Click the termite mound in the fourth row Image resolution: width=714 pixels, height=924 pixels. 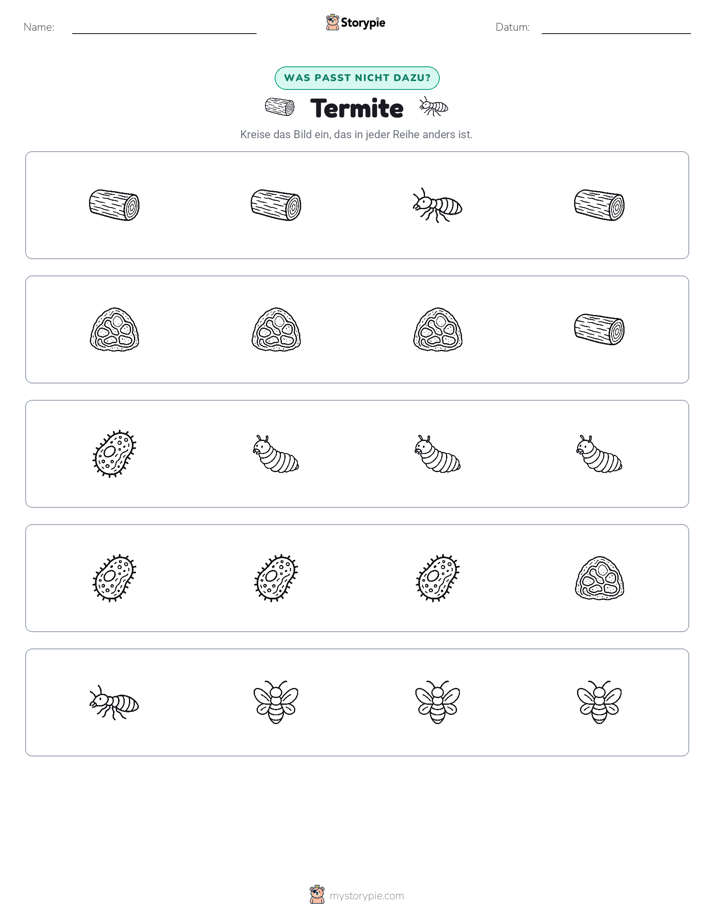tap(599, 578)
